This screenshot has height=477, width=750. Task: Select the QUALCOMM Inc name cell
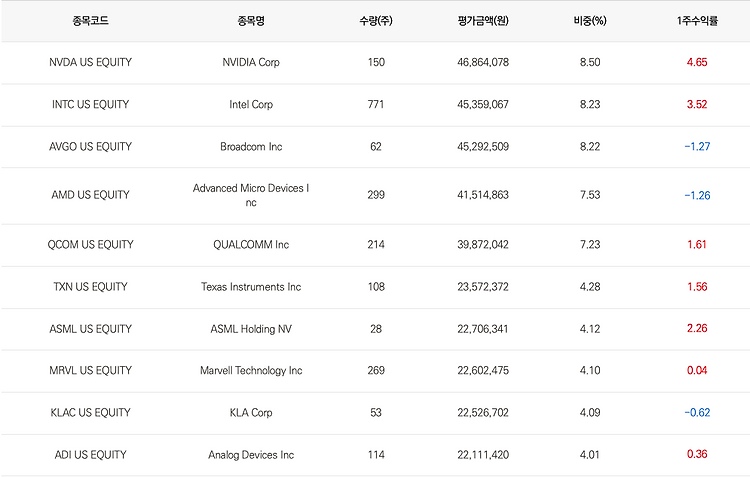point(251,244)
